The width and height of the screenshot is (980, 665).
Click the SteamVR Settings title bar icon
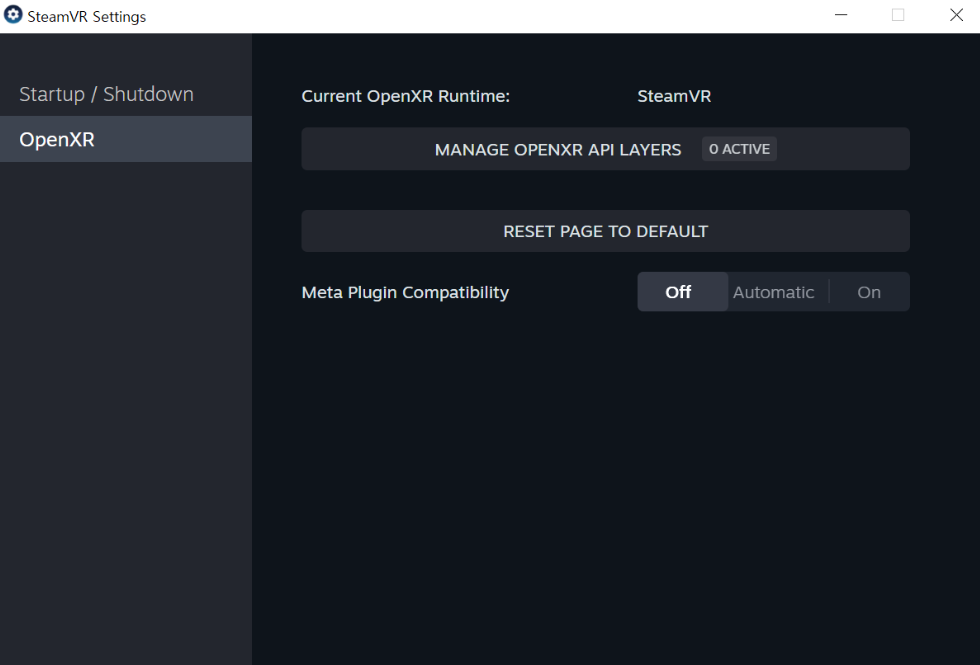tap(12, 15)
